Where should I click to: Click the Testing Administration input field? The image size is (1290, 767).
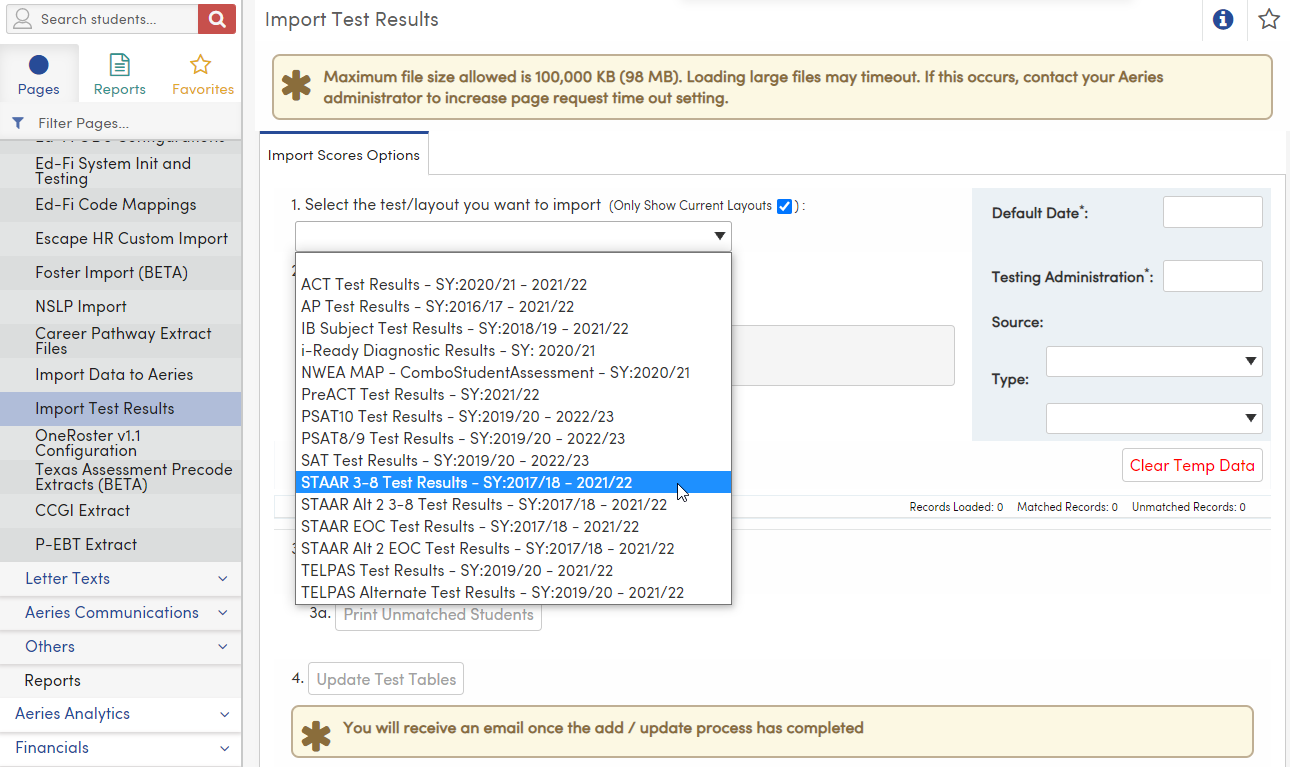coord(1212,276)
